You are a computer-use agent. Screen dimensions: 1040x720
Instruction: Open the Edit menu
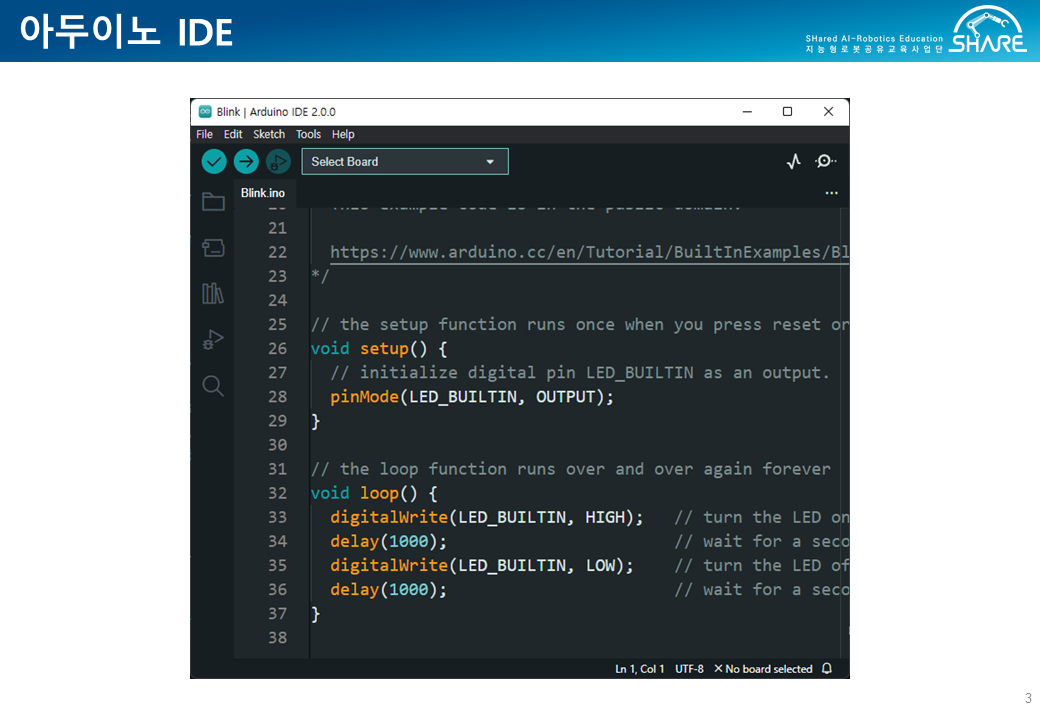(x=233, y=134)
